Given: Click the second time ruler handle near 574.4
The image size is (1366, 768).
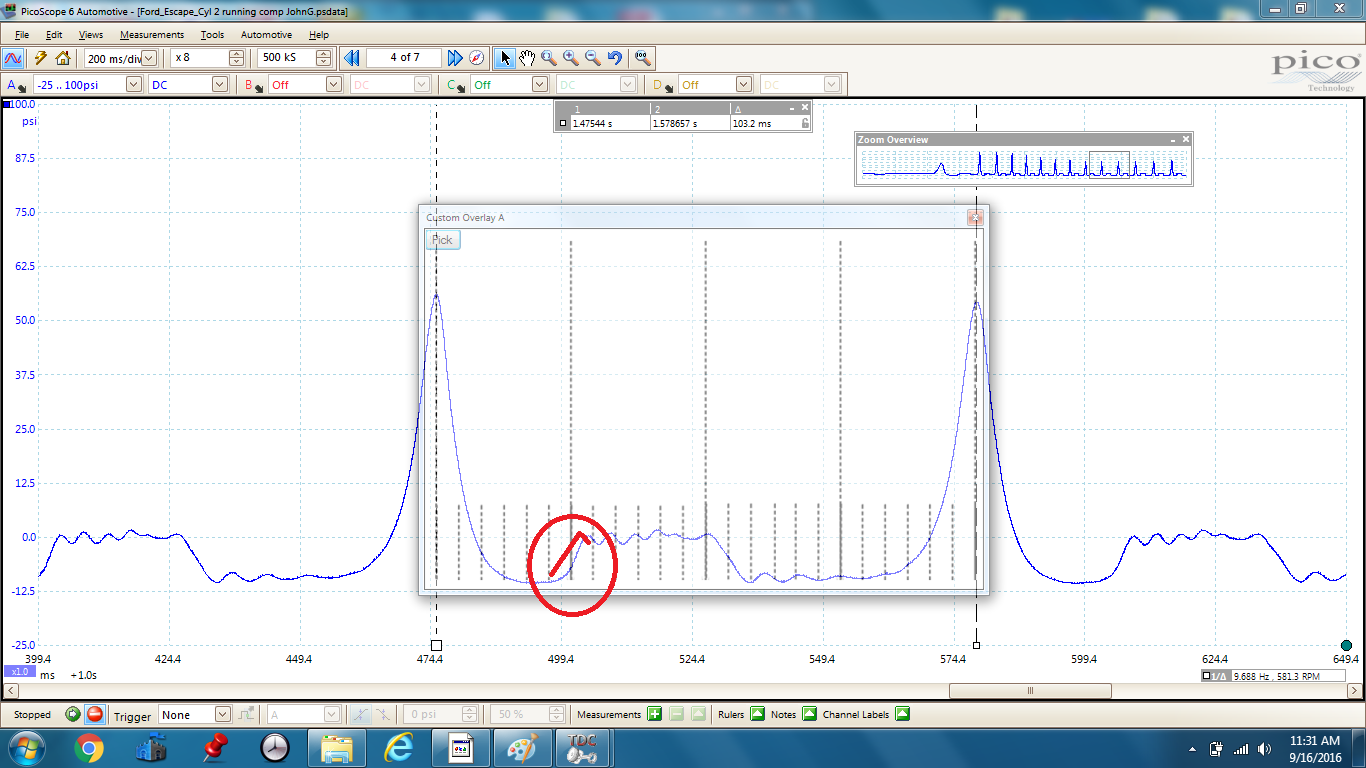Looking at the screenshot, I should (x=976, y=645).
